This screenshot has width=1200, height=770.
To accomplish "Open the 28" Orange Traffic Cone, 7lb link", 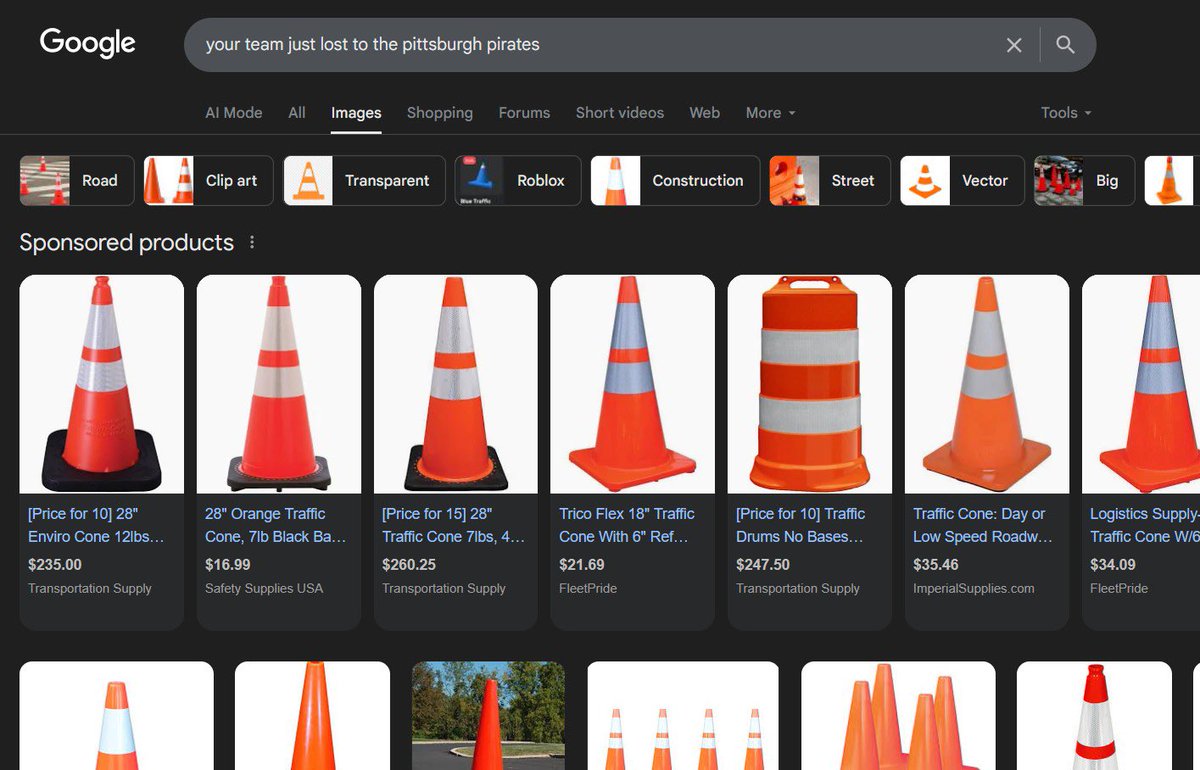I will [275, 525].
